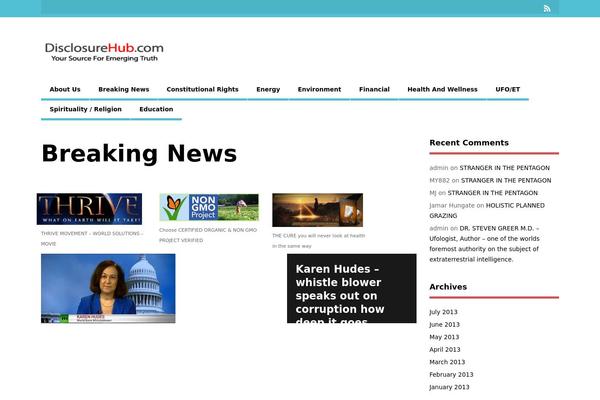Viewport: 600px width, 400px height.
Task: Select the Energy menu item
Action: click(268, 89)
